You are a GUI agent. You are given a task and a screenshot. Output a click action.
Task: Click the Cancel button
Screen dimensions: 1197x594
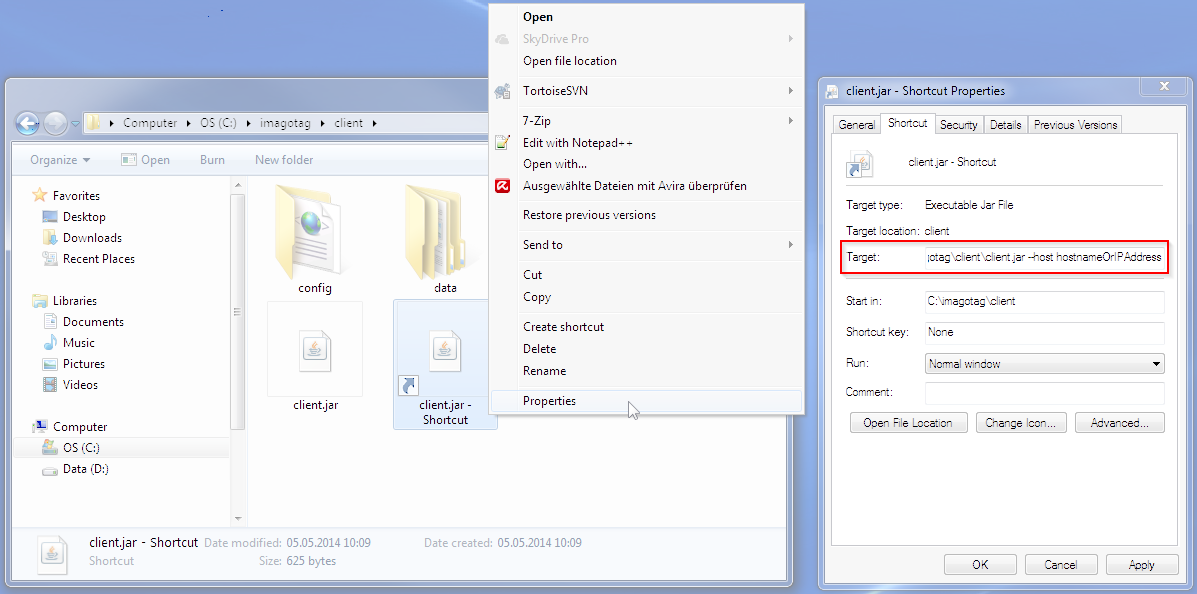1061,565
